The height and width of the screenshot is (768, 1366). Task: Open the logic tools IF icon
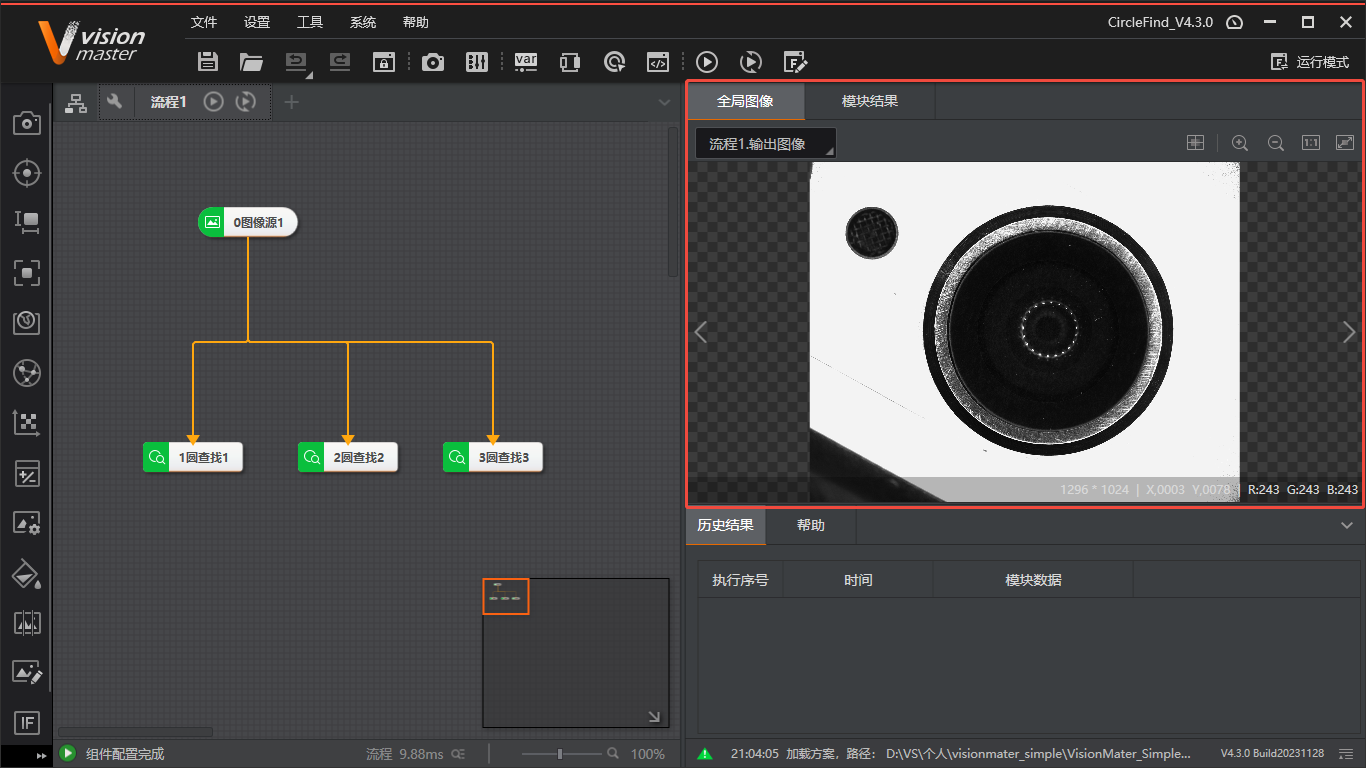26,722
